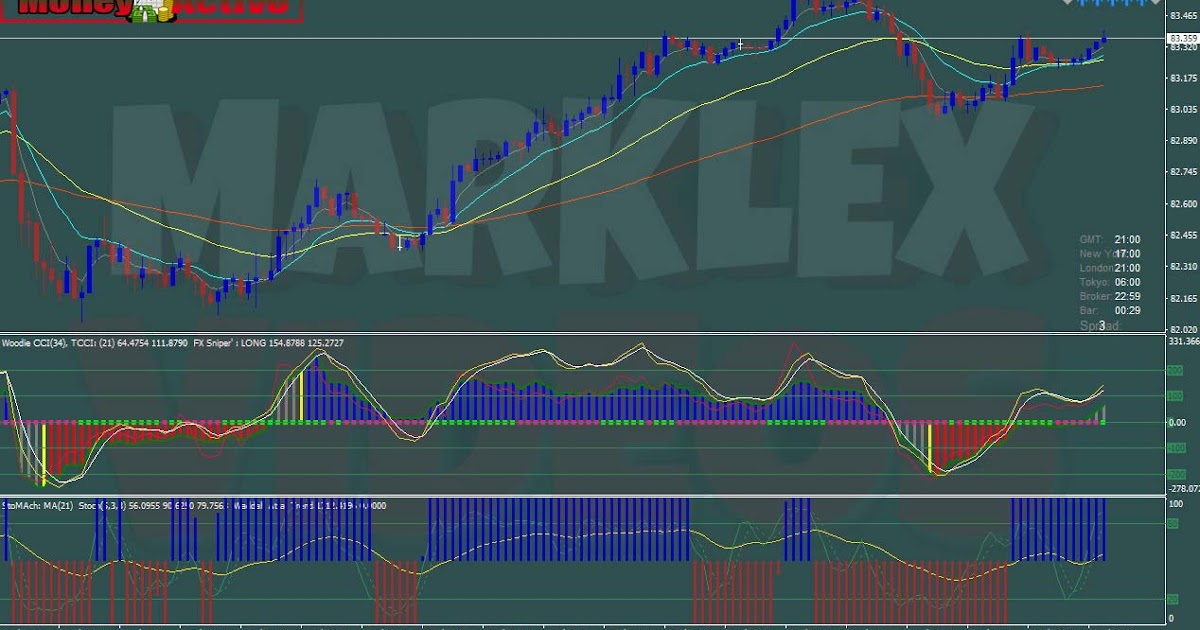This screenshot has width=1200, height=630.
Task: Click the CCI pane 0.00 level label
Action: pyautogui.click(x=1179, y=422)
